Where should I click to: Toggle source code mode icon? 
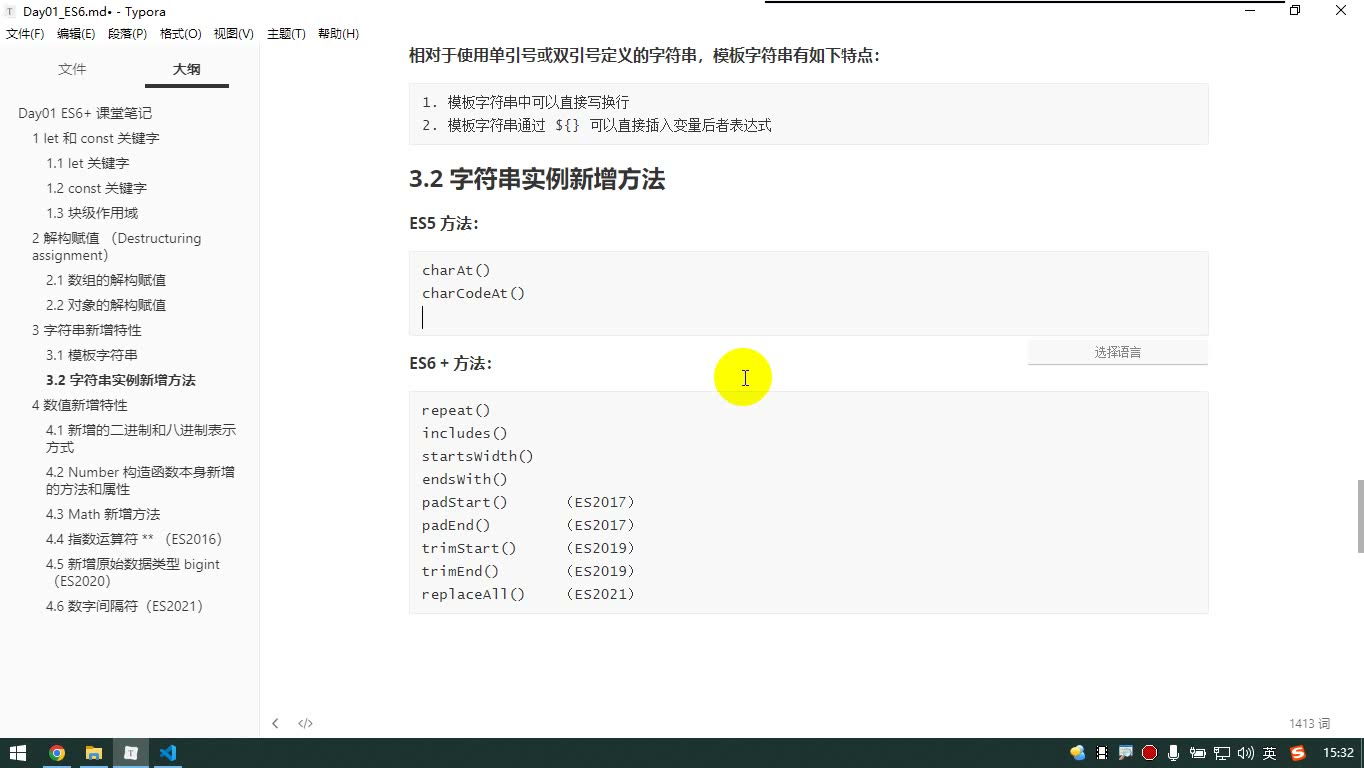click(305, 723)
